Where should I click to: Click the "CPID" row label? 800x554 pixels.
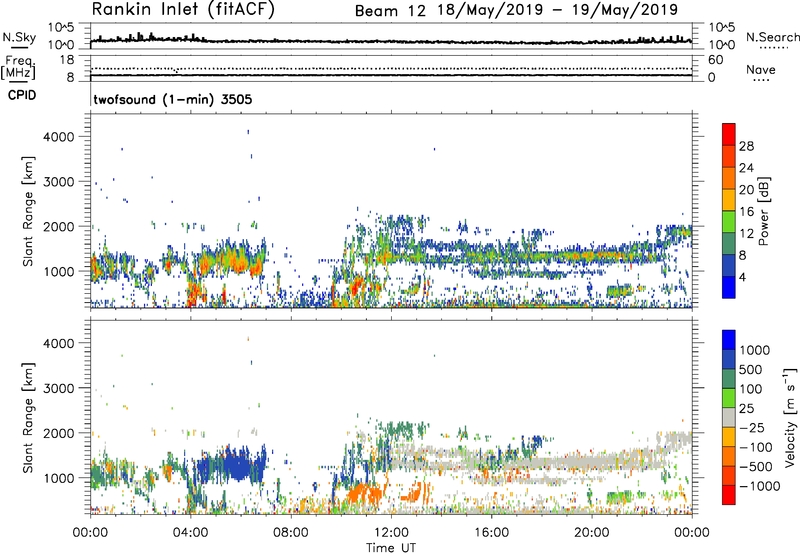click(x=22, y=95)
